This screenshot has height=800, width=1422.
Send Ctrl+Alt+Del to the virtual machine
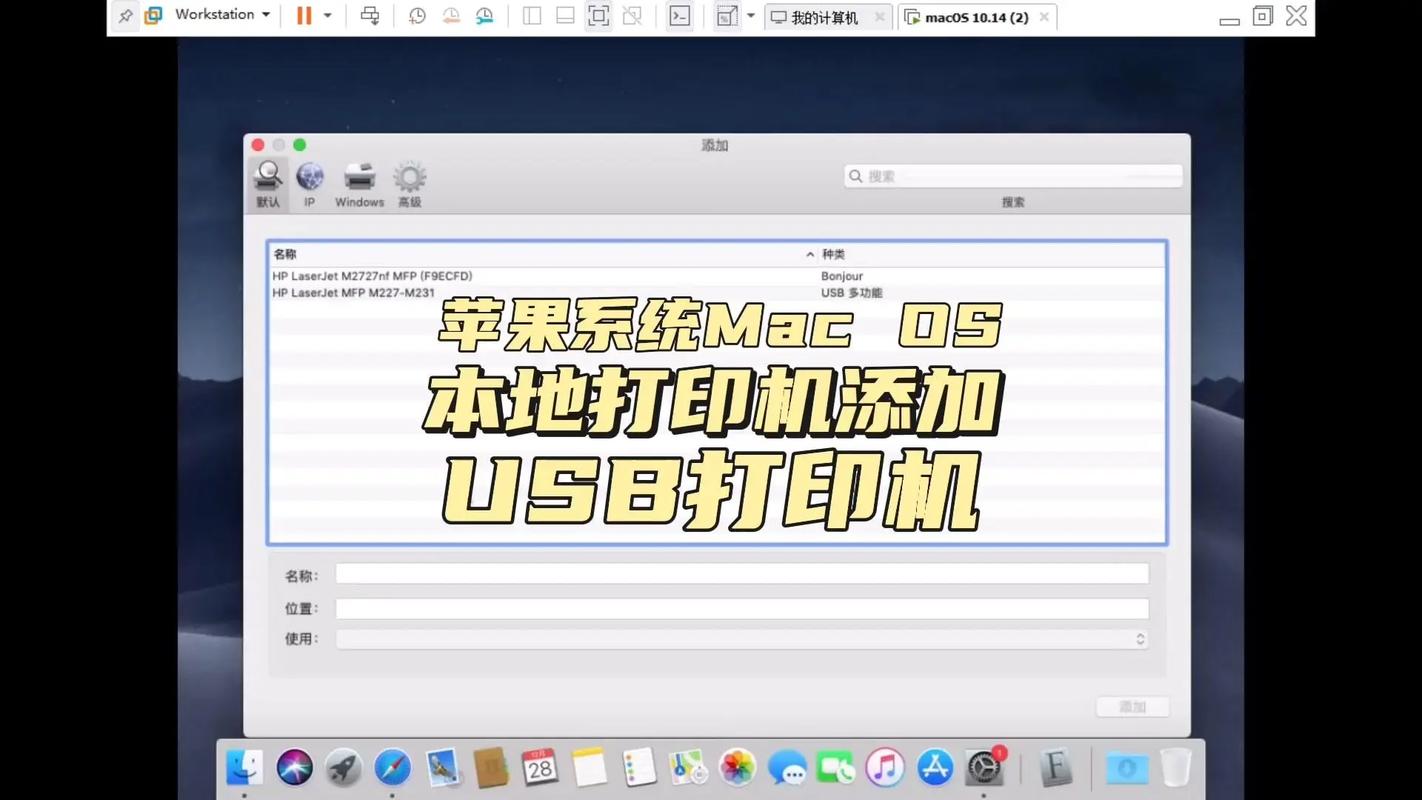(x=369, y=16)
